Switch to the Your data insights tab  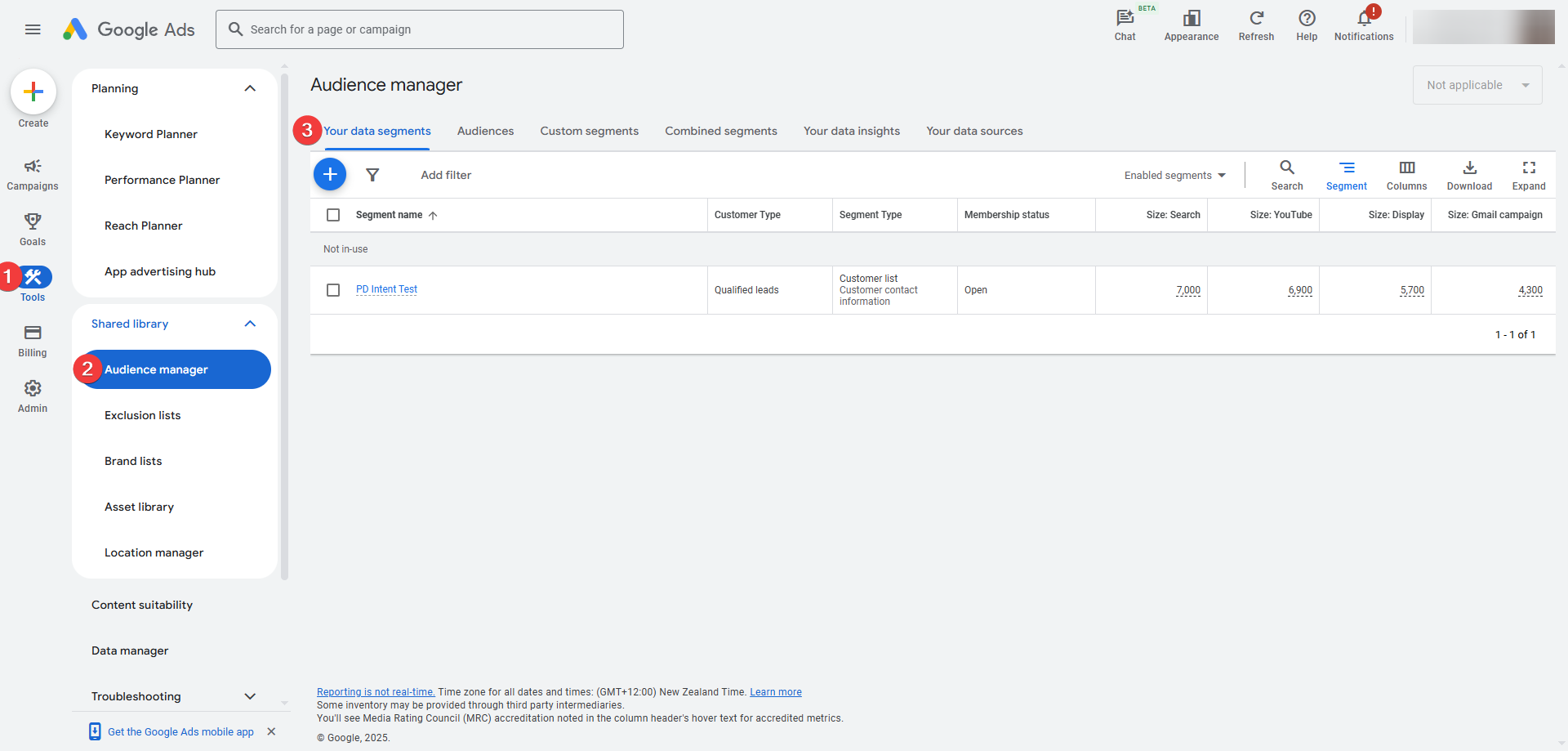pos(851,131)
